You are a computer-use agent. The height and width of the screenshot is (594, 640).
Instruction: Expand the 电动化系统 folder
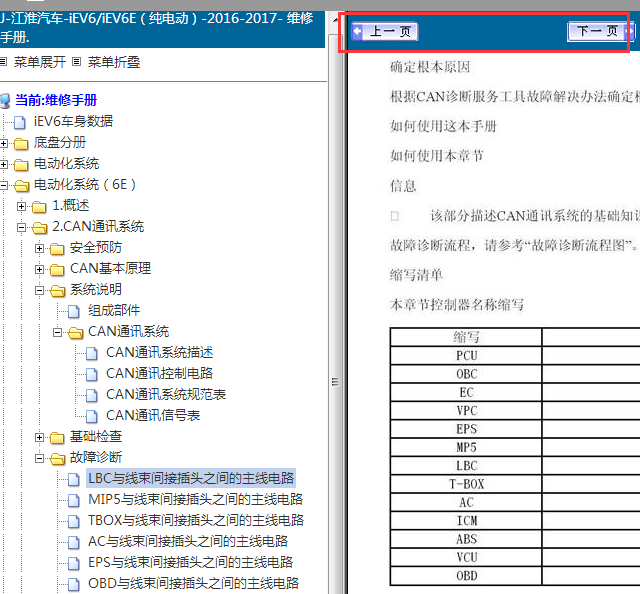point(4,165)
